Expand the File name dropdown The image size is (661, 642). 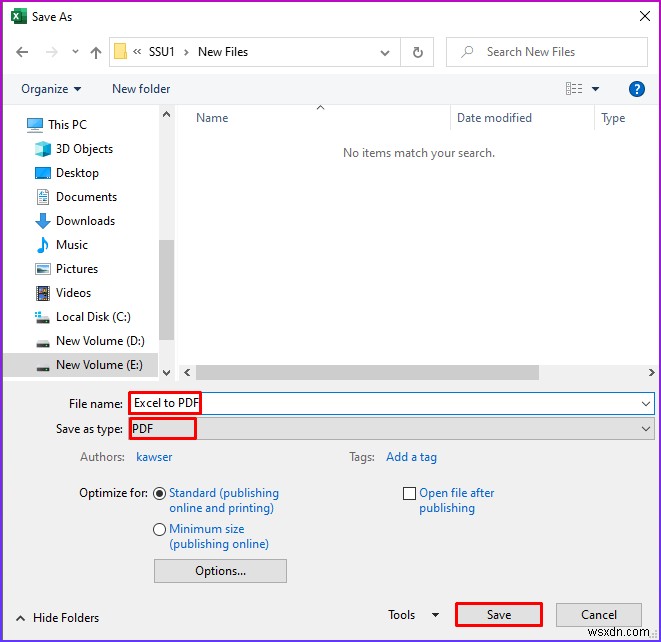click(x=645, y=404)
